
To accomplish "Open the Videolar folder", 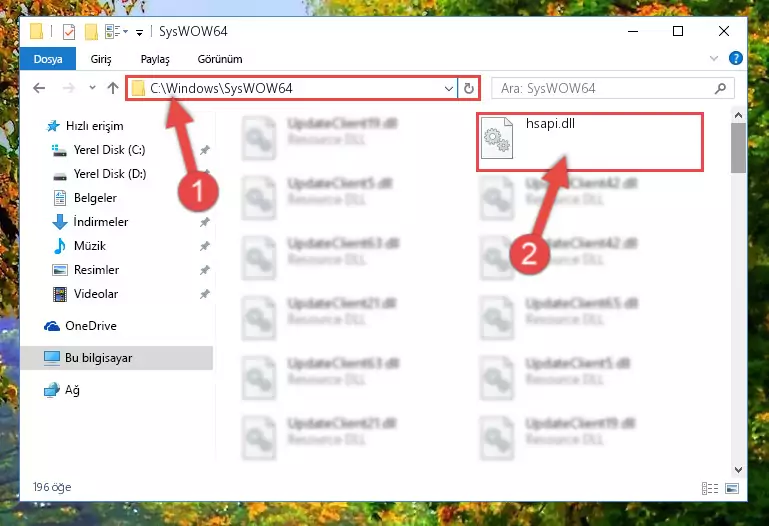I will point(96,294).
